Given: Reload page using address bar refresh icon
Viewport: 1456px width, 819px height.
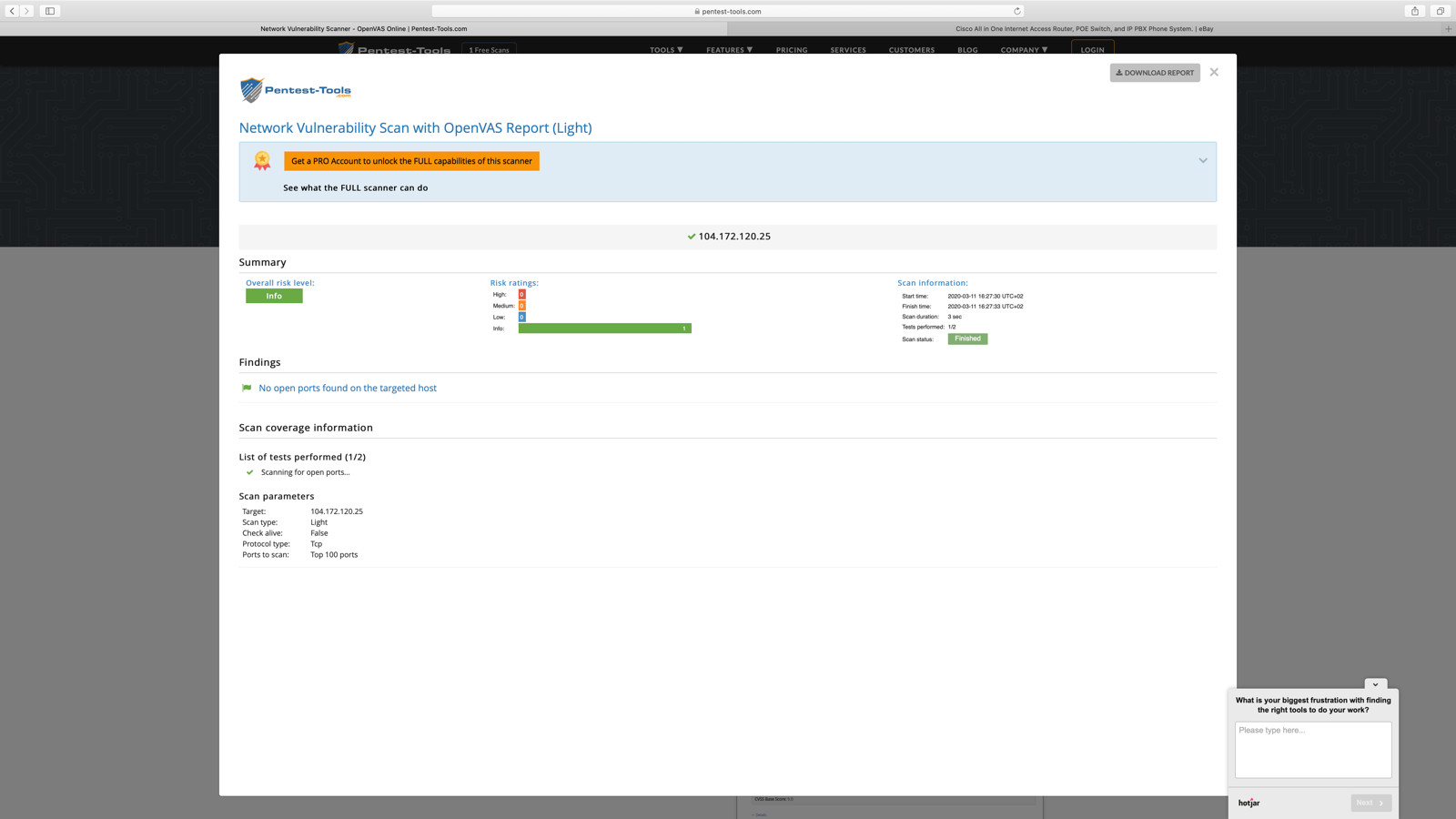Looking at the screenshot, I should coord(1016,11).
